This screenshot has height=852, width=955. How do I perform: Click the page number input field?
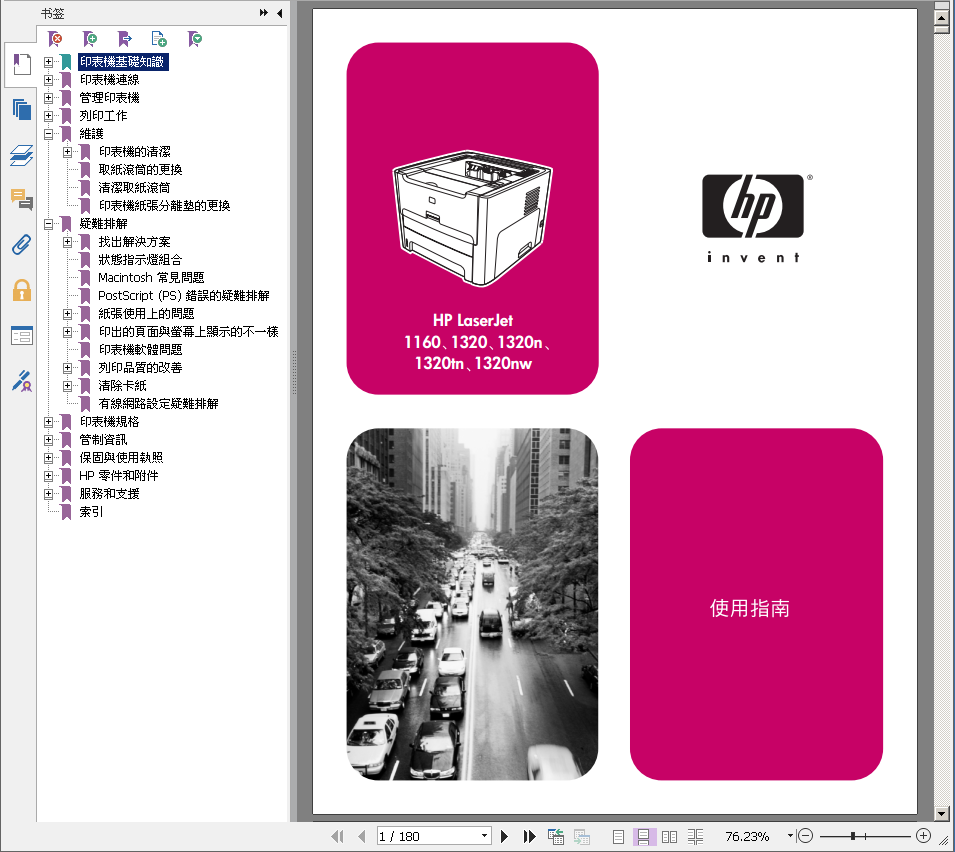(428, 836)
